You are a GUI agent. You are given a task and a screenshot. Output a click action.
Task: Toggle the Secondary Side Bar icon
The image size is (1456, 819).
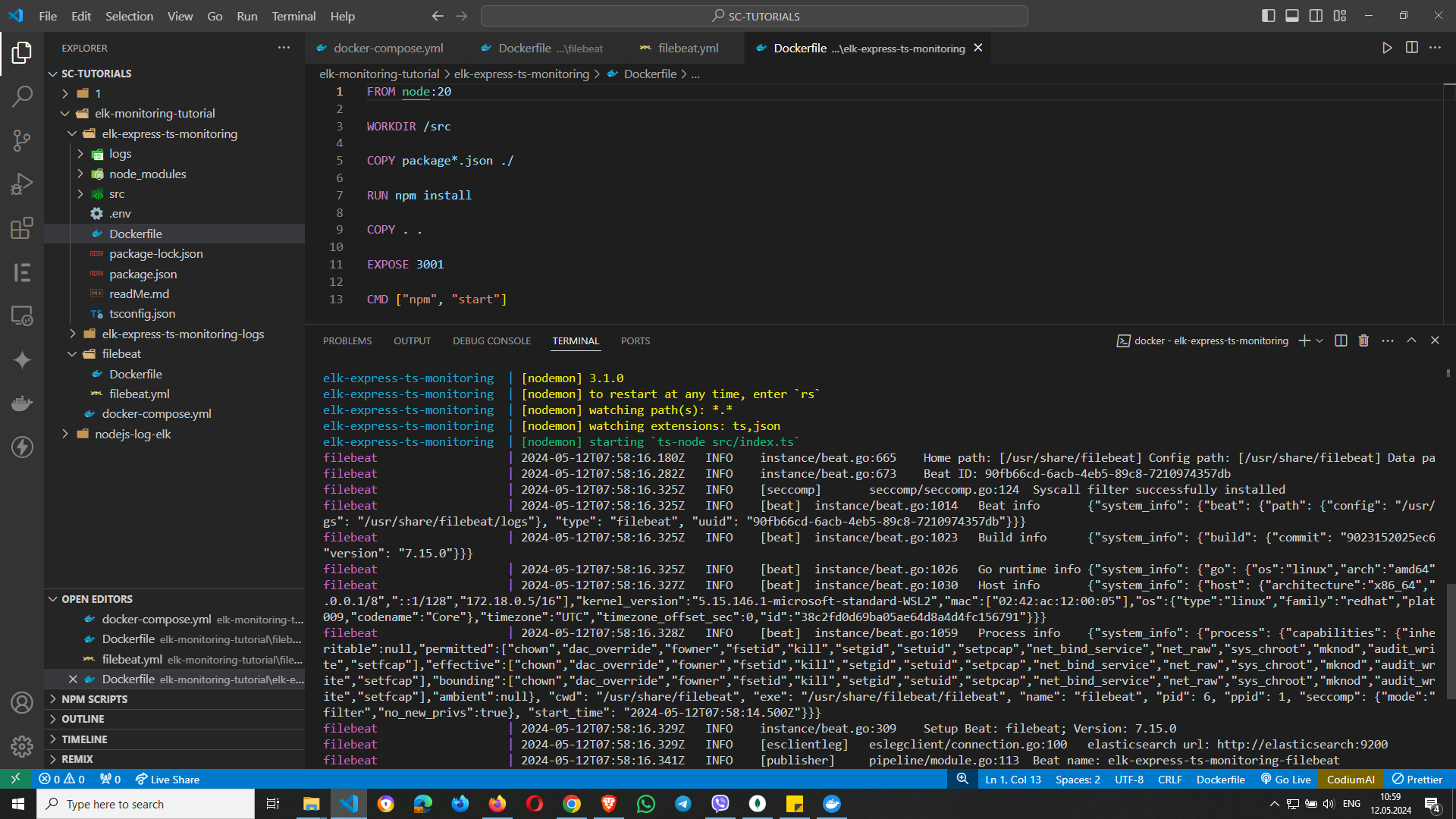click(x=1316, y=15)
